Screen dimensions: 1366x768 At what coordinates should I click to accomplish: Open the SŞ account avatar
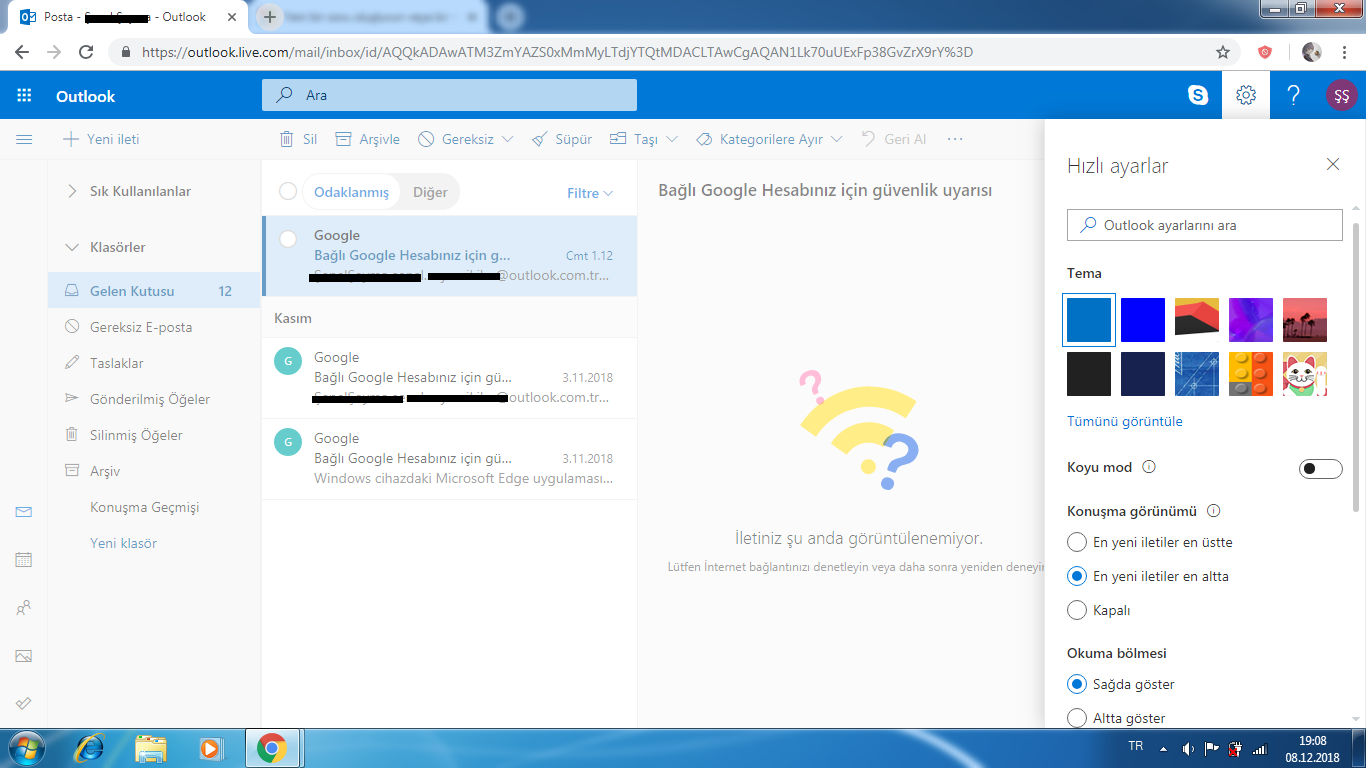click(1341, 95)
